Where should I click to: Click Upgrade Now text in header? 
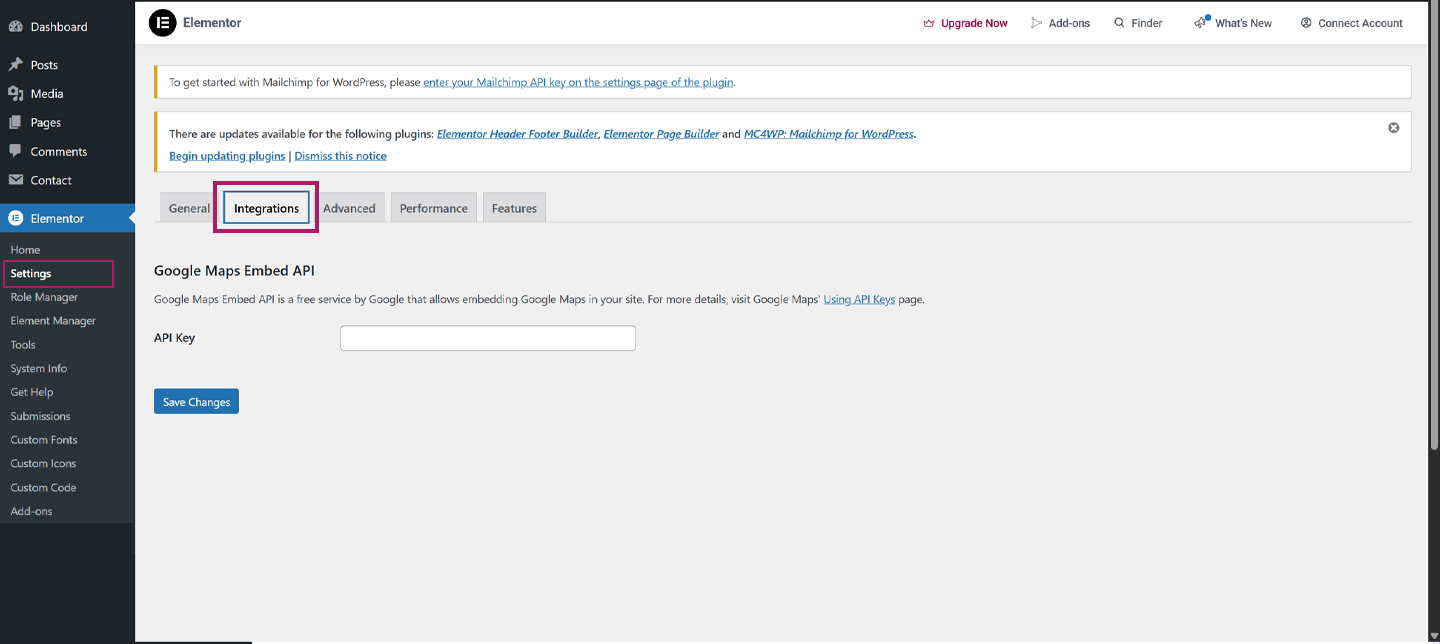tap(974, 23)
